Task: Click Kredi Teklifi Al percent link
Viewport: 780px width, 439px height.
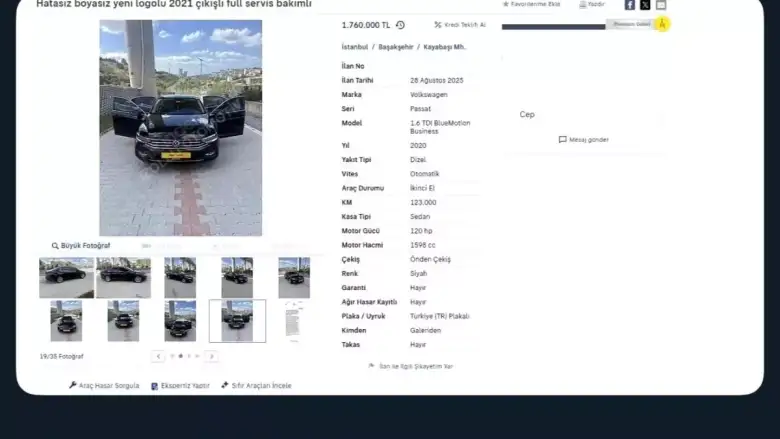Action: [x=460, y=25]
